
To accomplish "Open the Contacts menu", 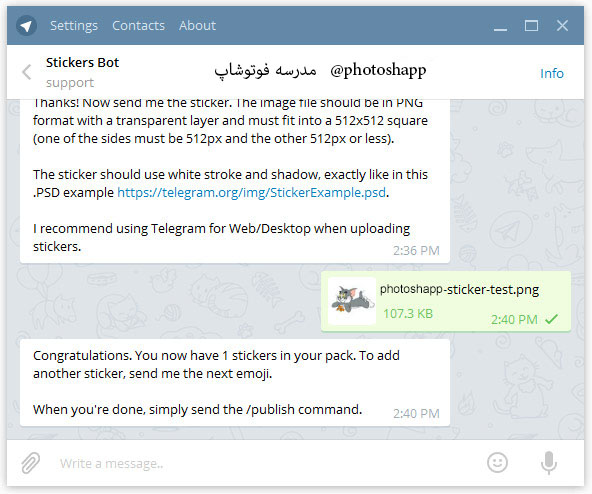I will 139,26.
